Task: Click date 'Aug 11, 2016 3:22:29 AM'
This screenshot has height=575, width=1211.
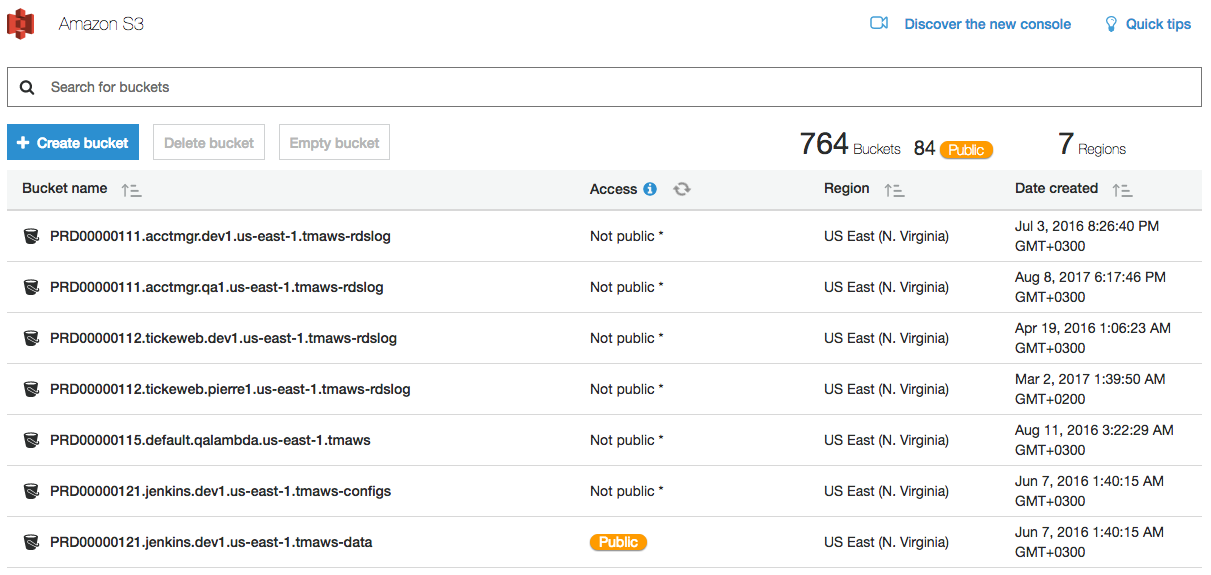Action: coord(1094,430)
